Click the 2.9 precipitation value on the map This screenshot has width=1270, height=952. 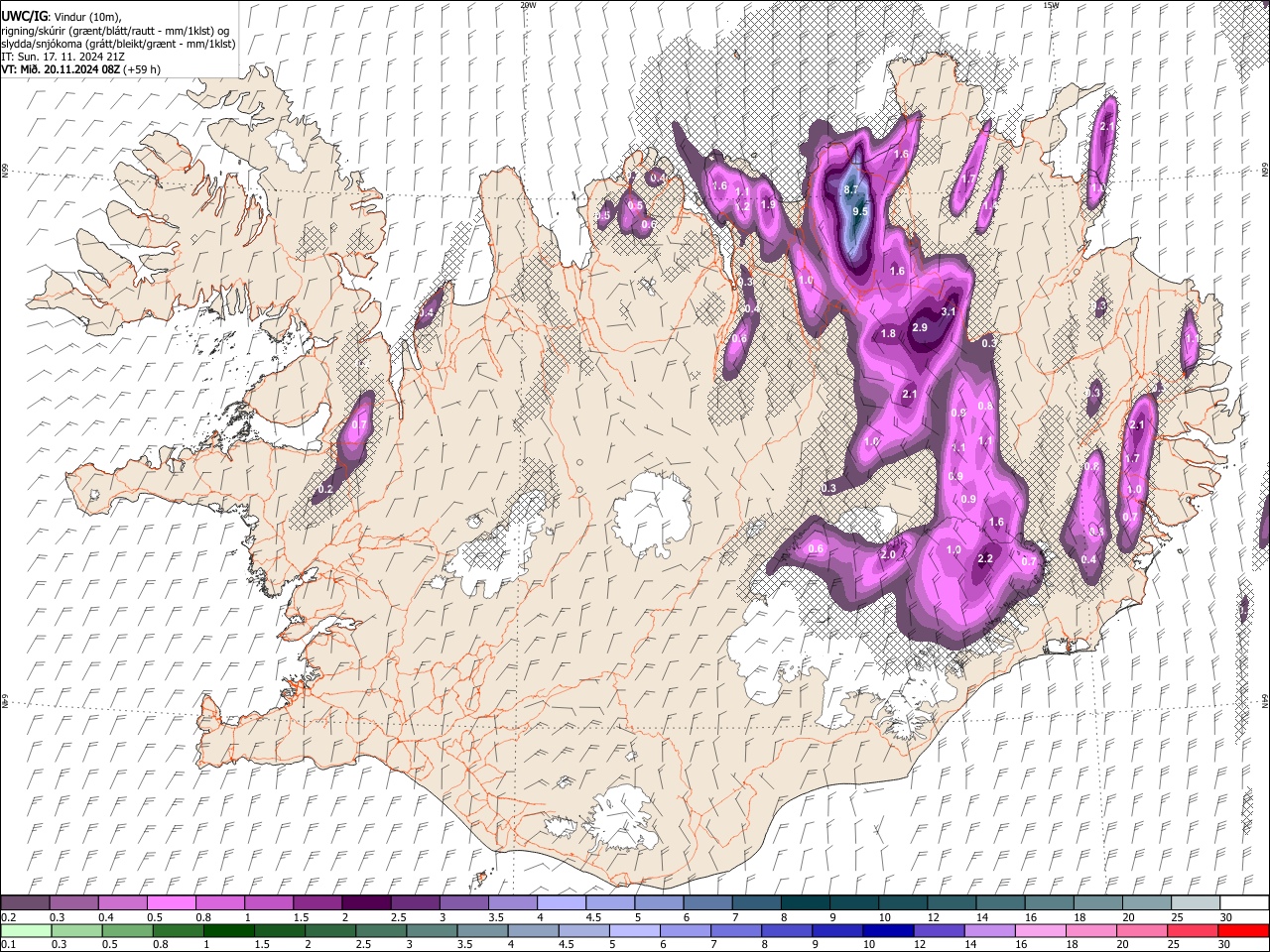pos(919,327)
